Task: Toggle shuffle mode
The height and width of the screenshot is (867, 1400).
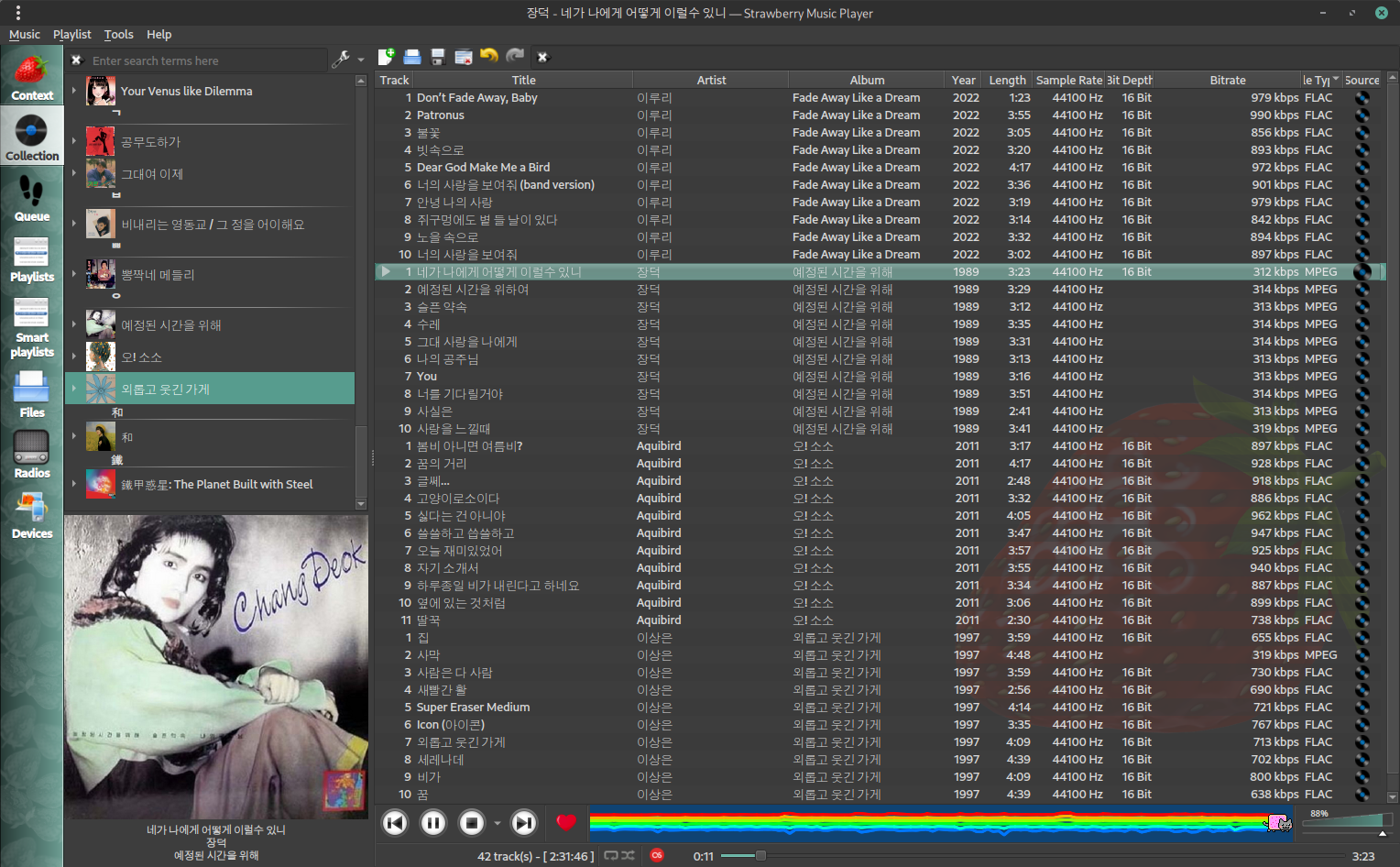Action: [x=628, y=856]
